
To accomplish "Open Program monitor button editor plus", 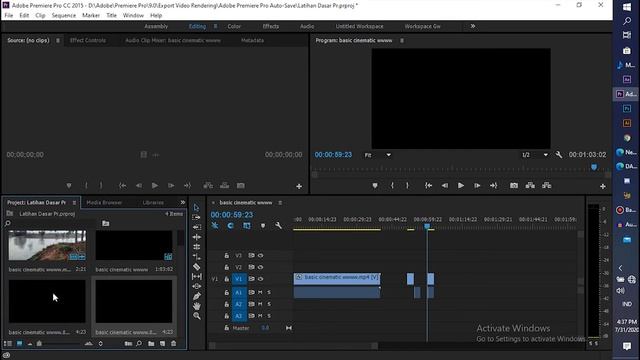I will 603,186.
